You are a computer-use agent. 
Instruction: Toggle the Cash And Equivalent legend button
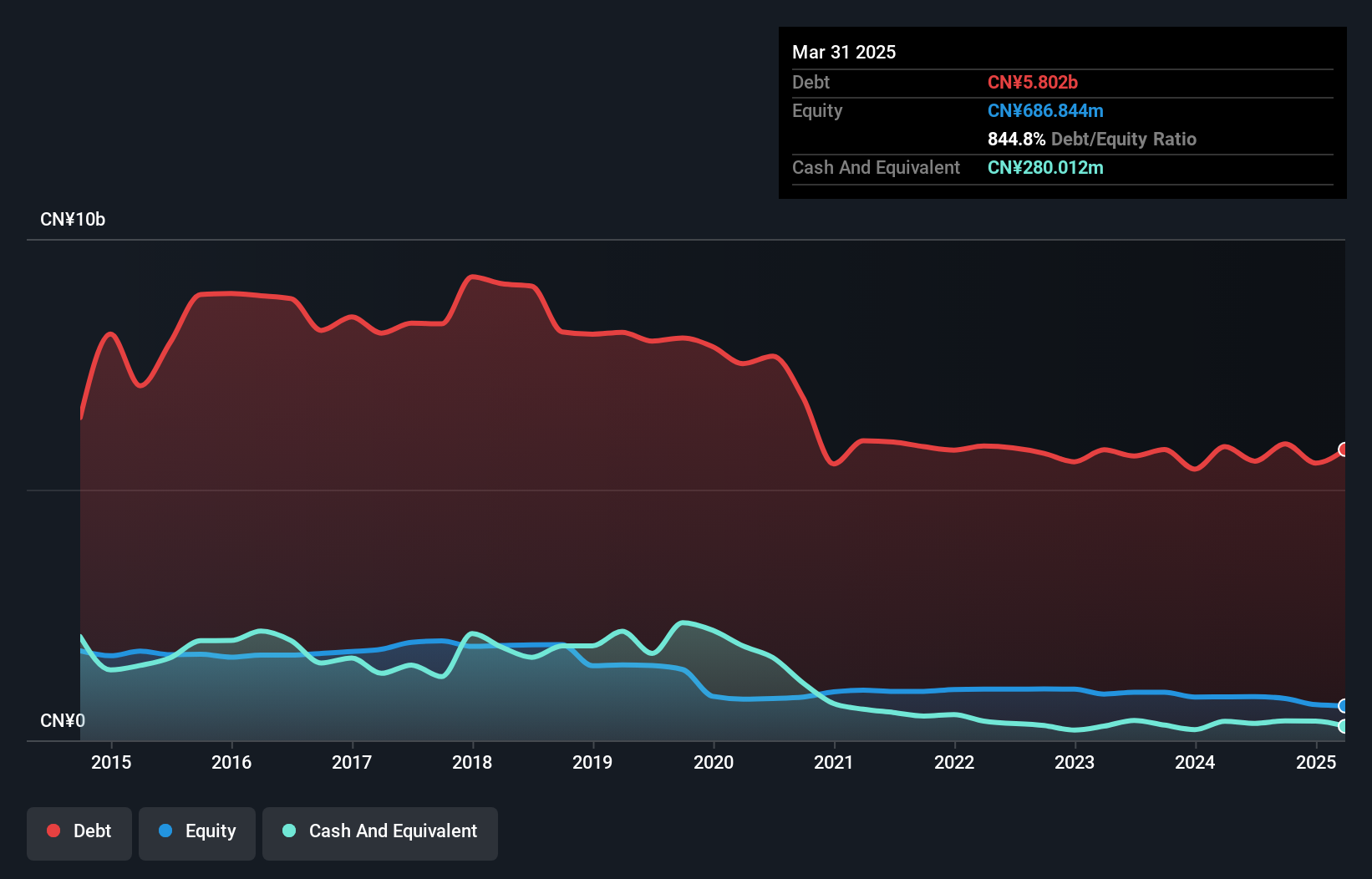[380, 833]
